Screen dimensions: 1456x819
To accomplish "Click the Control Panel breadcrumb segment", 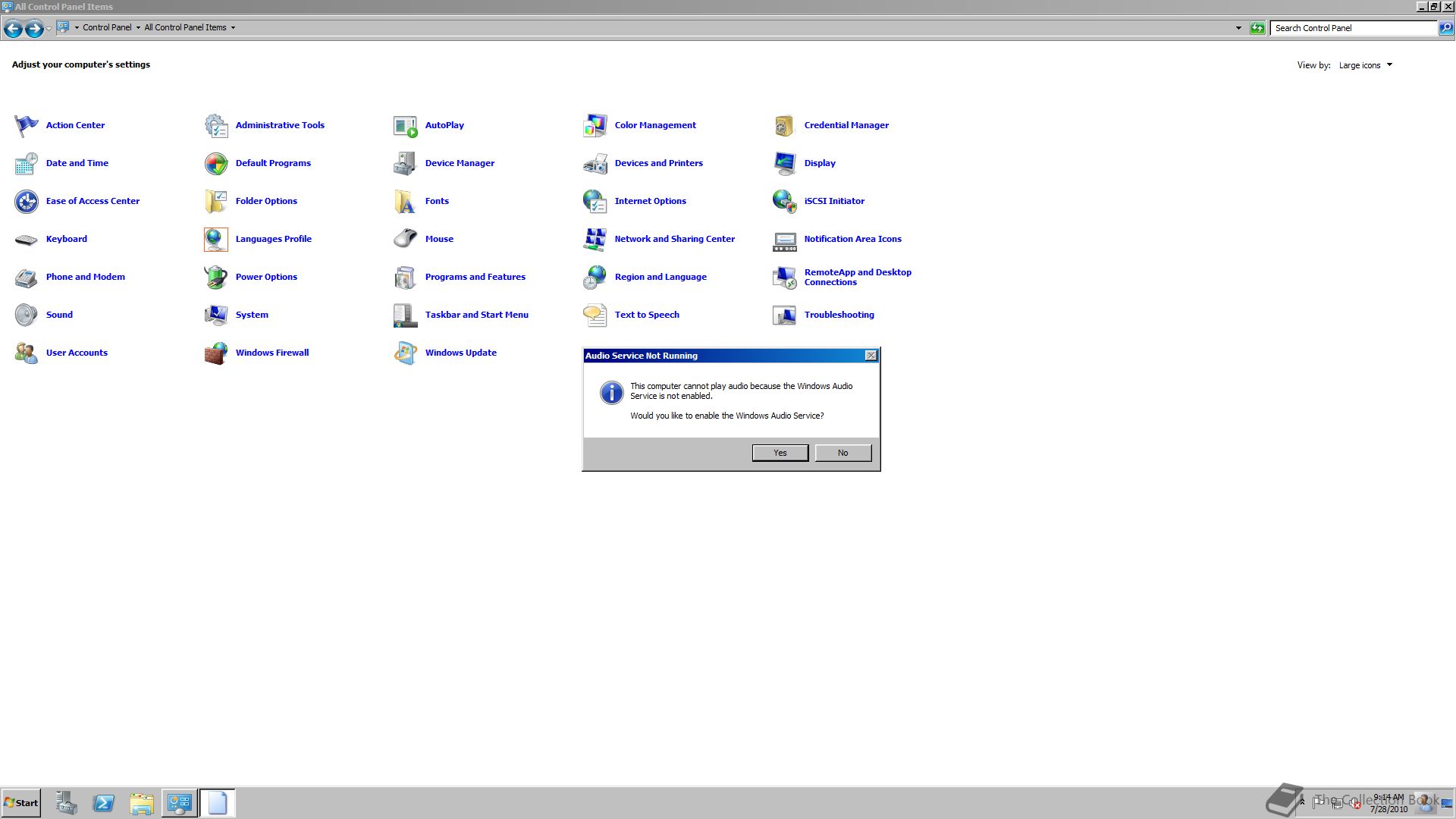I will tap(107, 27).
